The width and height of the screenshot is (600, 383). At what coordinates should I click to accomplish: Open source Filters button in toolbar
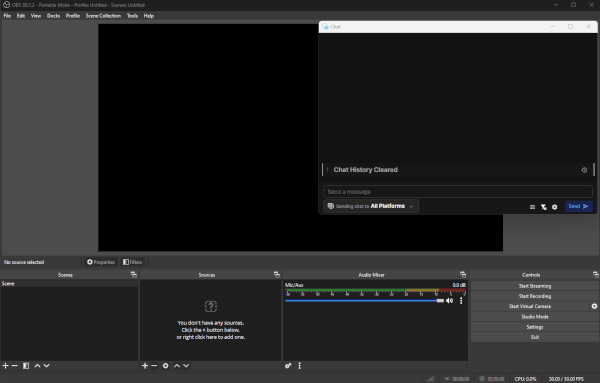pos(132,262)
